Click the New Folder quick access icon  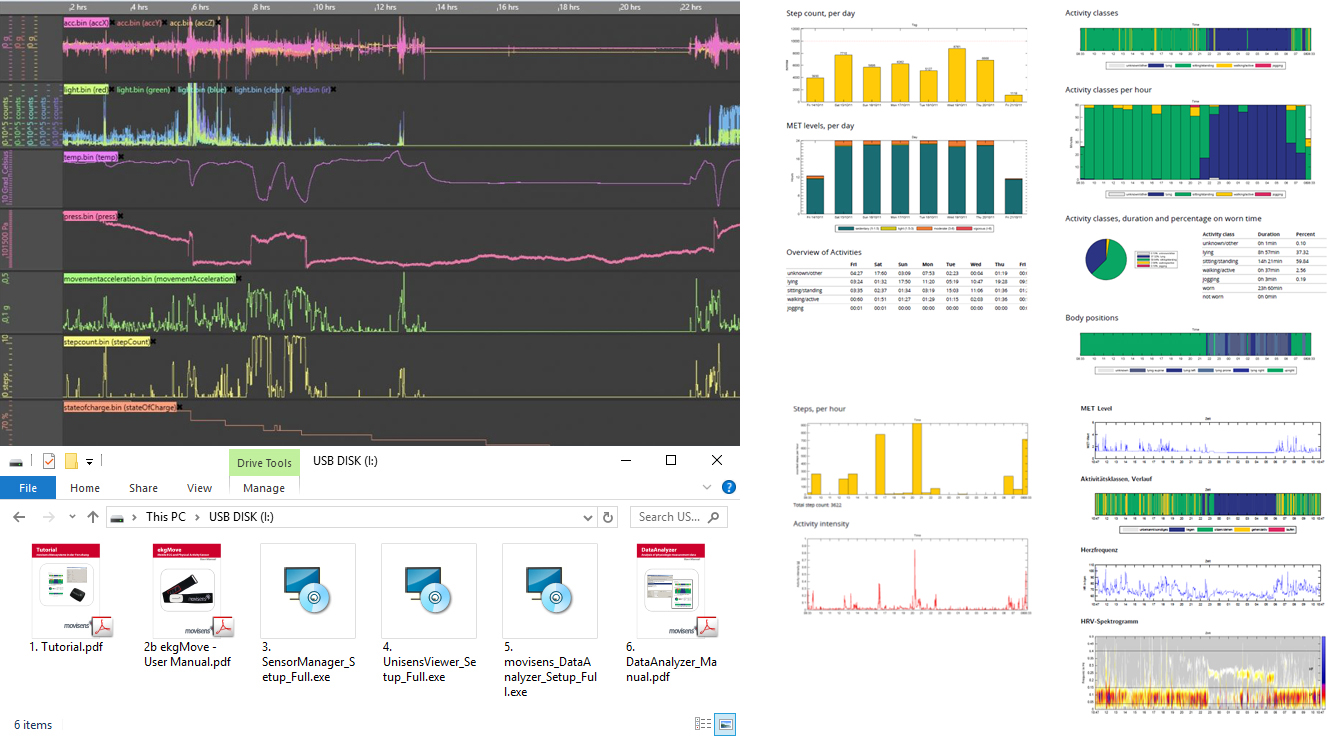click(71, 461)
